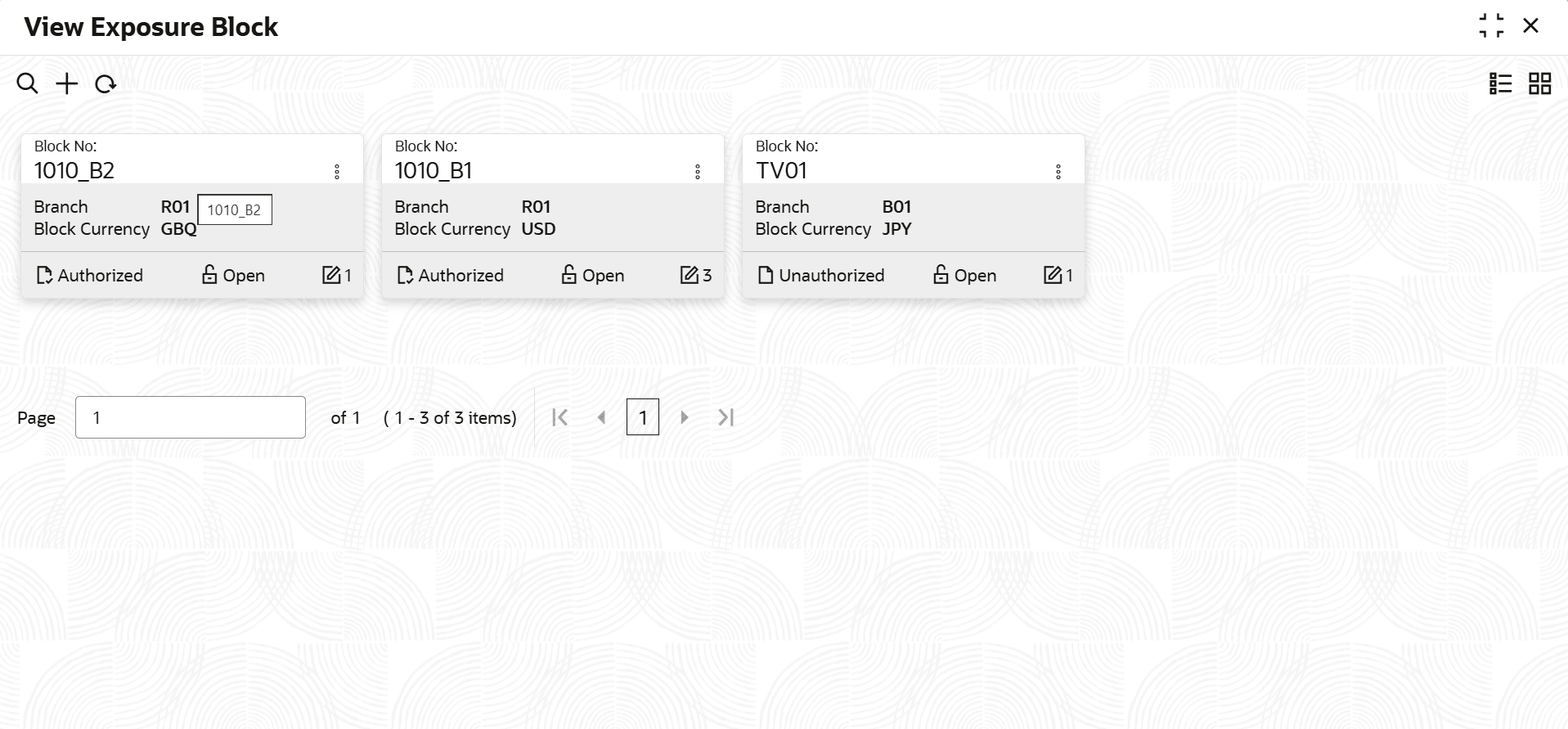Screen dimensions: 1568x729
Task: Click the search magnifier icon
Action: (27, 83)
